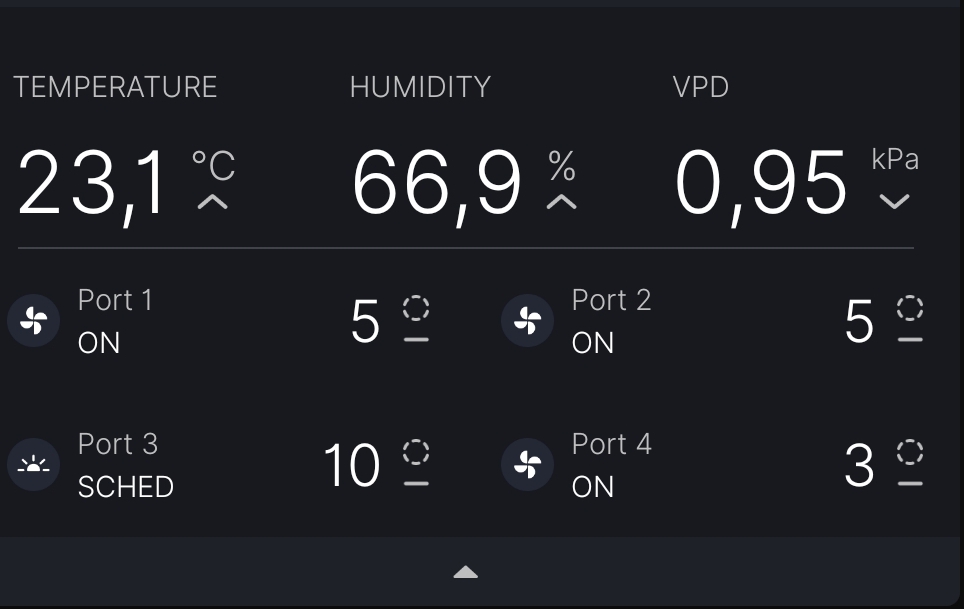Click the dashed circle icon for Port 3
Viewport: 964px width, 609px height.
pyautogui.click(x=416, y=452)
